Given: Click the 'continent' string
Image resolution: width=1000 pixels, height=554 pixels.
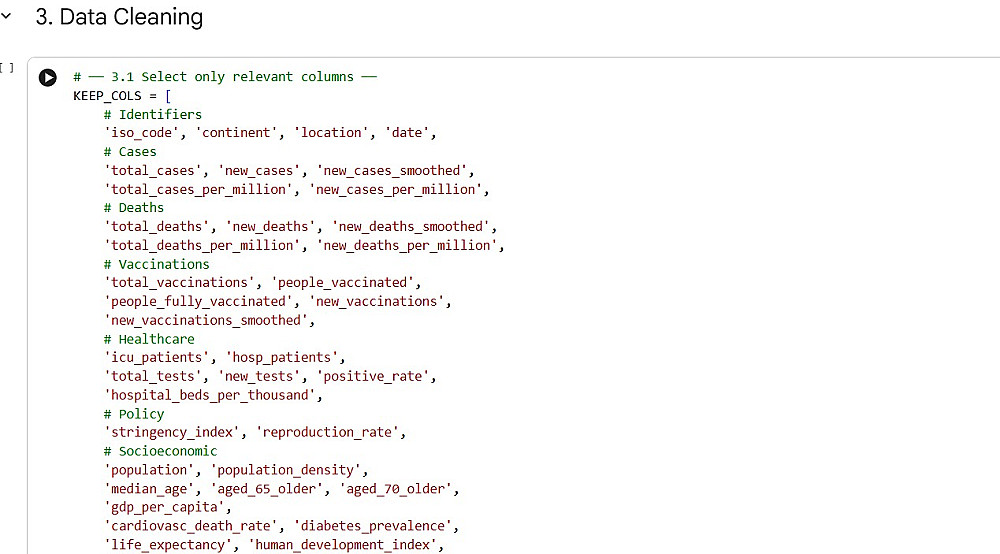Looking at the screenshot, I should point(240,133).
